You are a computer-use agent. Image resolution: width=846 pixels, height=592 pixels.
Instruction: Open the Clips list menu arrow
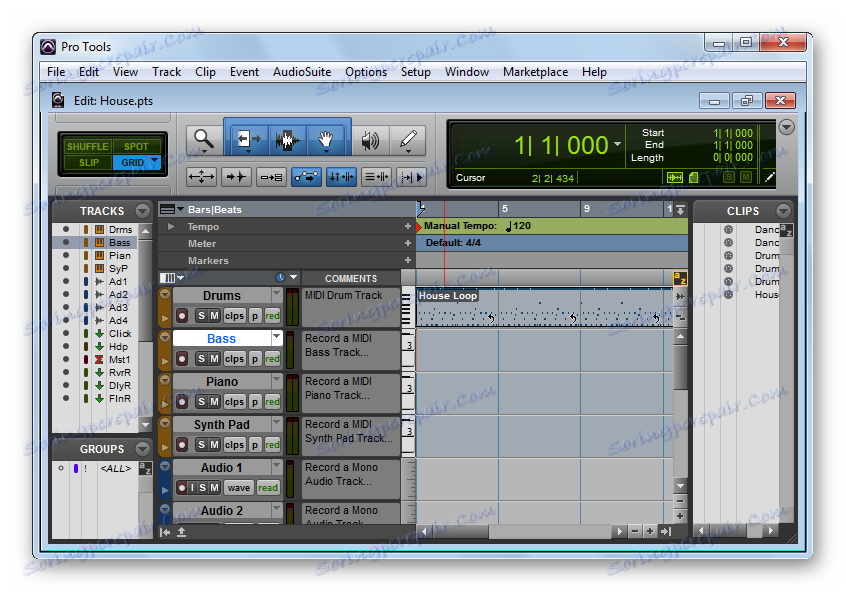click(x=783, y=210)
